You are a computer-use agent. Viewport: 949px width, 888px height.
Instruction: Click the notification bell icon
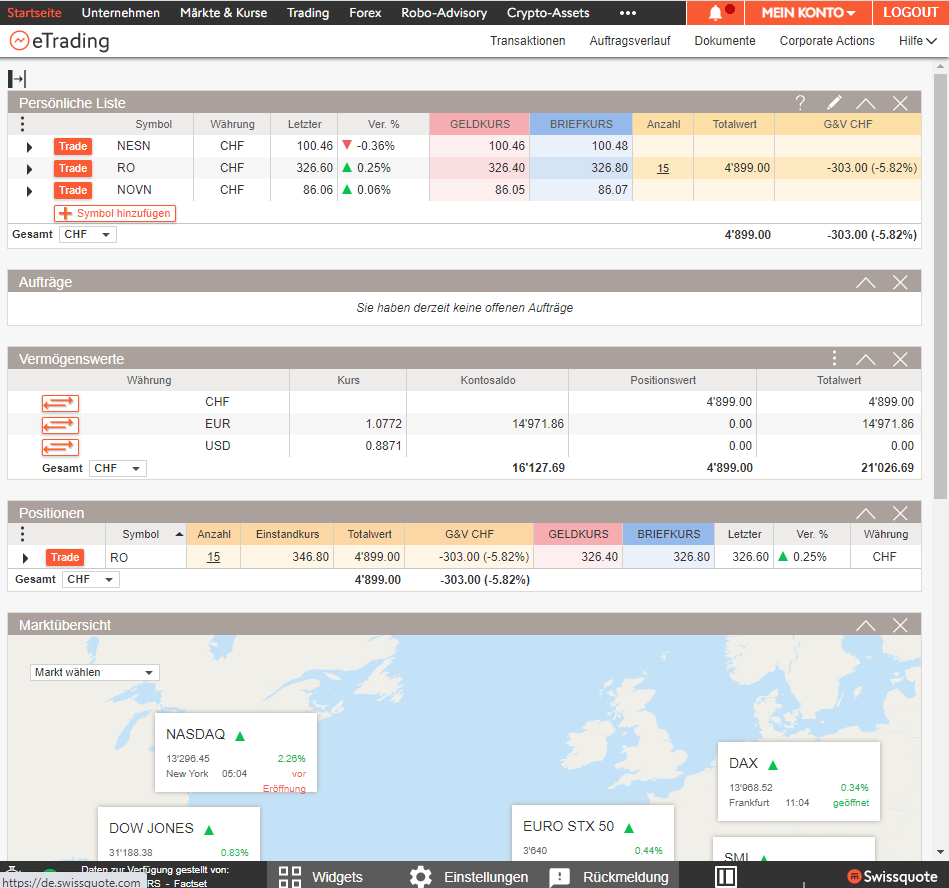[716, 13]
